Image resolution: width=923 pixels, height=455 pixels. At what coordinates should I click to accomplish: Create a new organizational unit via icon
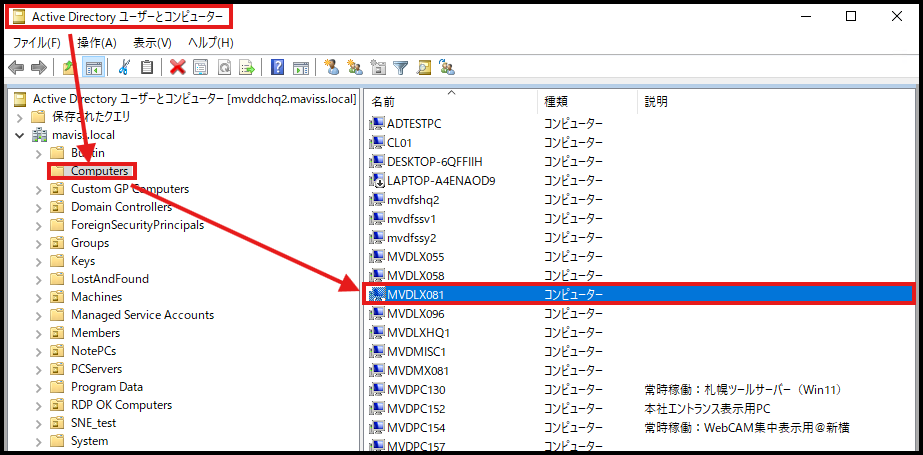coord(378,68)
